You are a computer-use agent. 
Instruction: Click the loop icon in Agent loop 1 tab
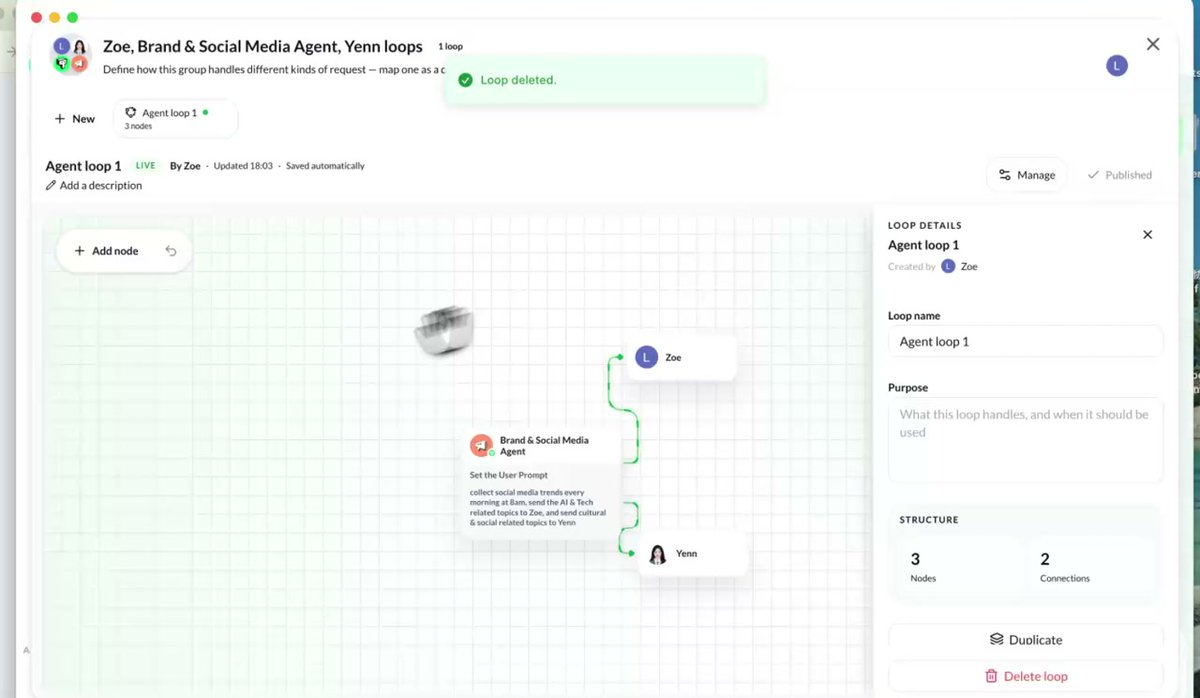[131, 113]
